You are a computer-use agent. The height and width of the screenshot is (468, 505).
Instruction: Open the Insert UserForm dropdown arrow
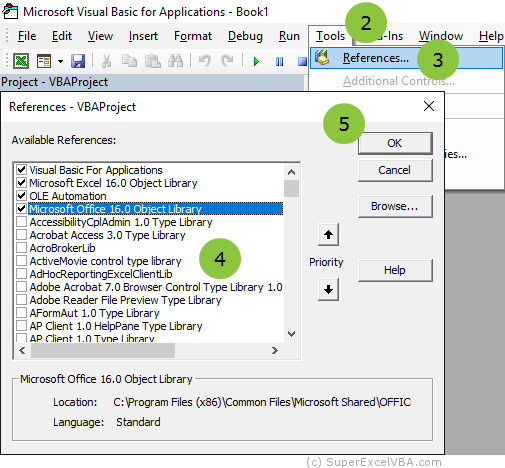[x=60, y=61]
